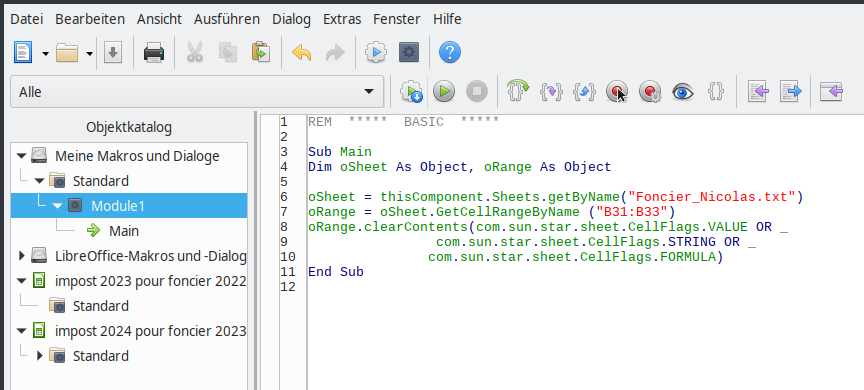Open Help via the question mark icon

[450, 53]
